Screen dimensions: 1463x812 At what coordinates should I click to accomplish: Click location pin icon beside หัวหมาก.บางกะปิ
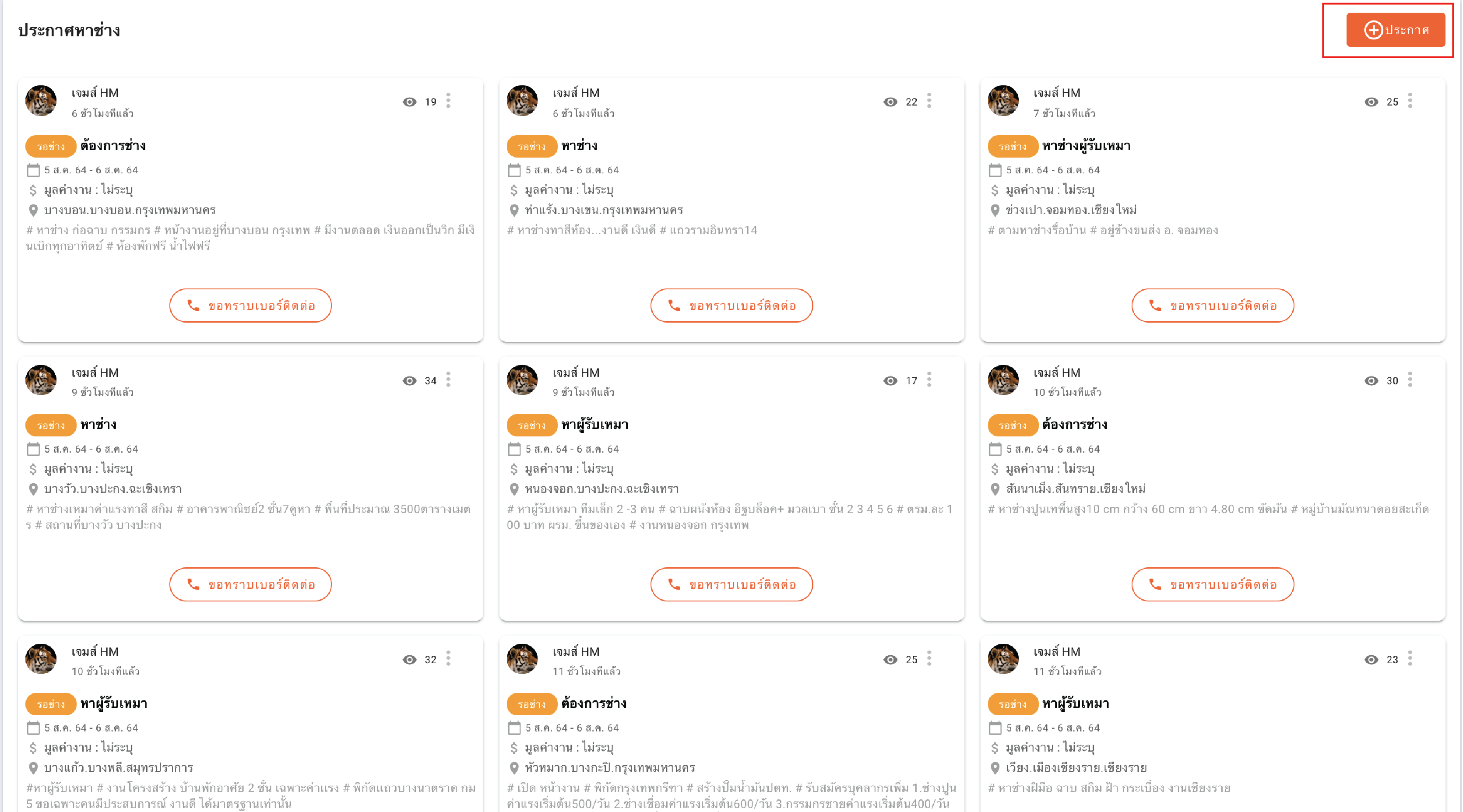[x=514, y=768]
